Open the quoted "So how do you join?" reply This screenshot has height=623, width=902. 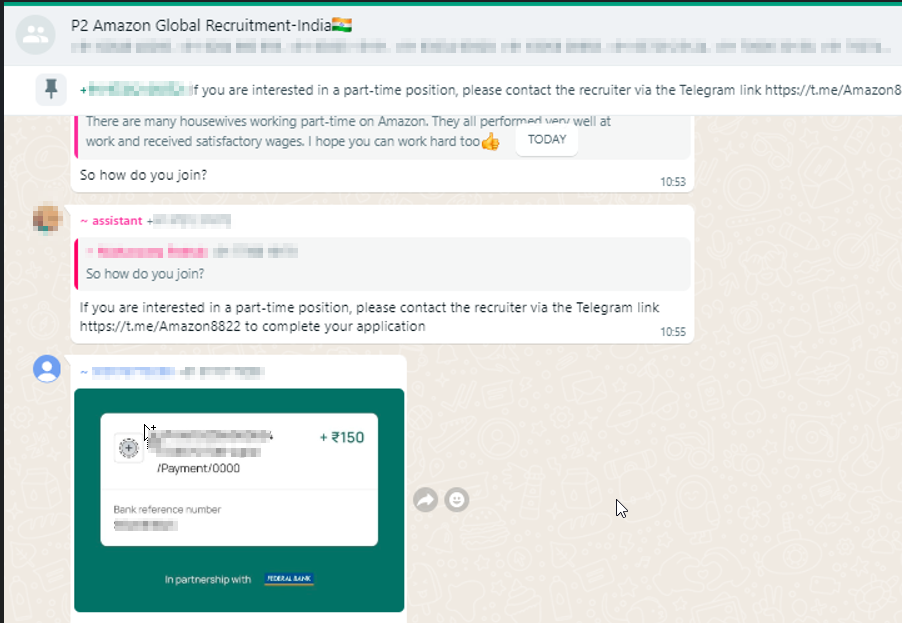[x=382, y=264]
